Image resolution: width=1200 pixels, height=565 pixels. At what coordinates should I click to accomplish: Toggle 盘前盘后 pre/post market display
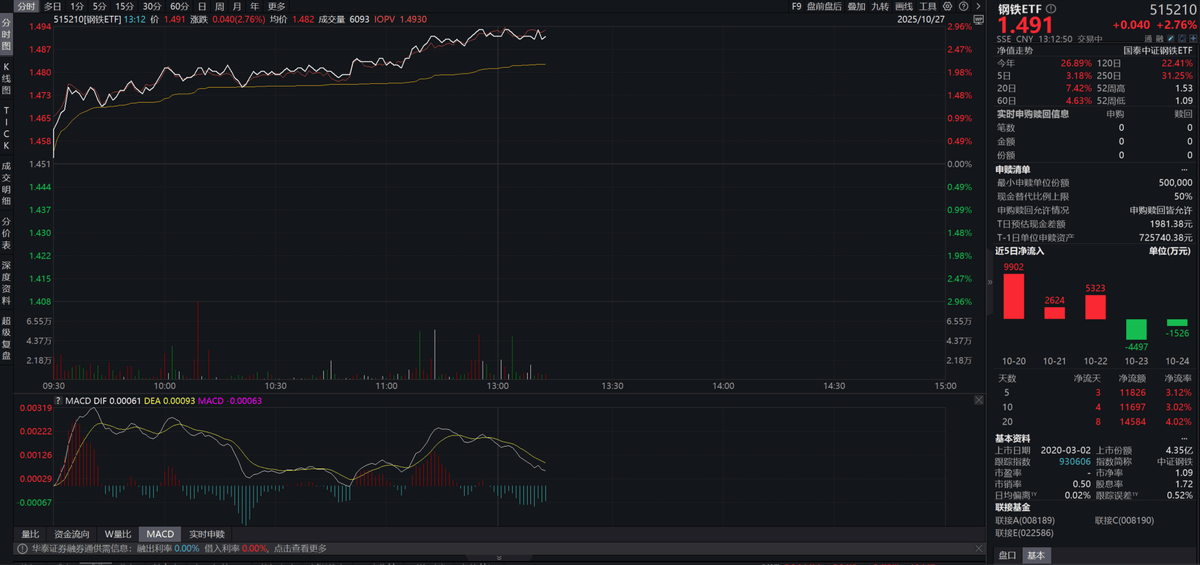click(824, 6)
